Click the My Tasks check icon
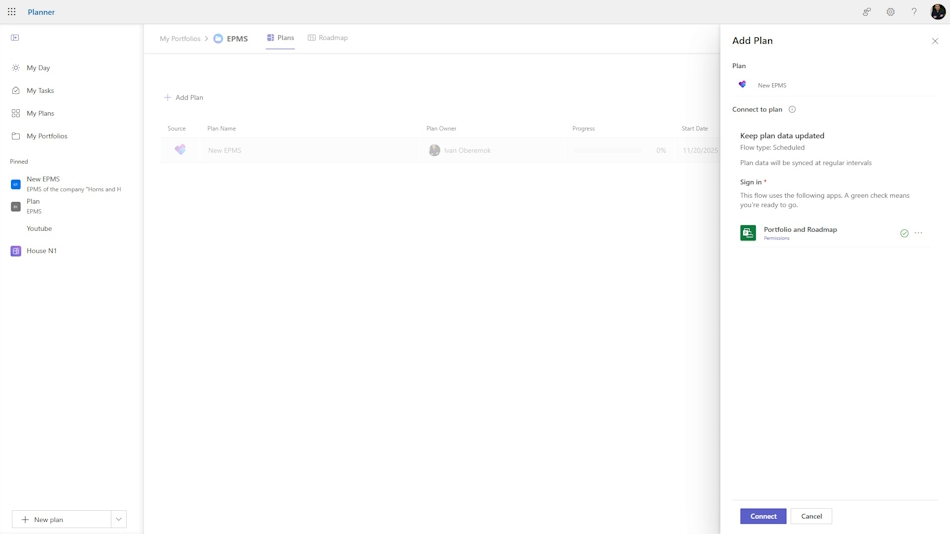The height and width of the screenshot is (534, 950). pos(16,90)
